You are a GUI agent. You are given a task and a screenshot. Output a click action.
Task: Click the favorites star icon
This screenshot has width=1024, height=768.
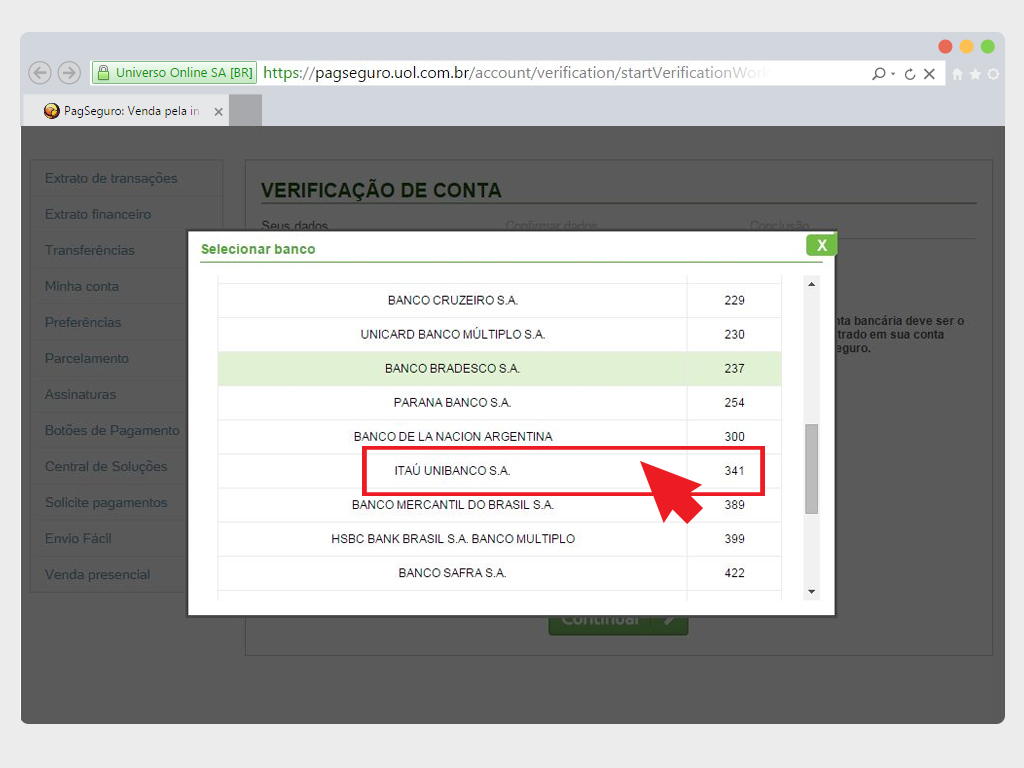click(x=975, y=74)
